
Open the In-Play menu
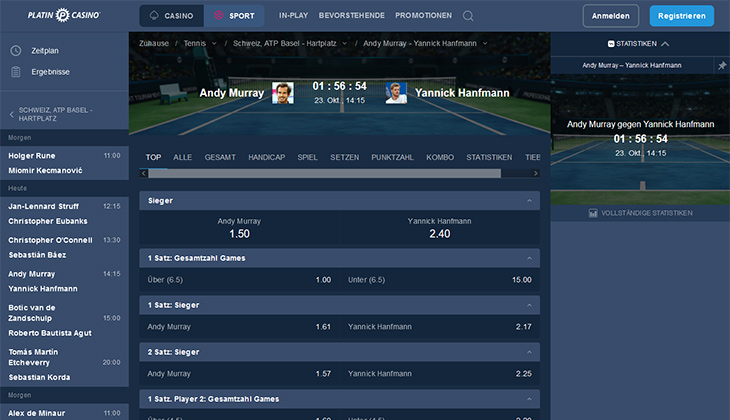pos(293,15)
